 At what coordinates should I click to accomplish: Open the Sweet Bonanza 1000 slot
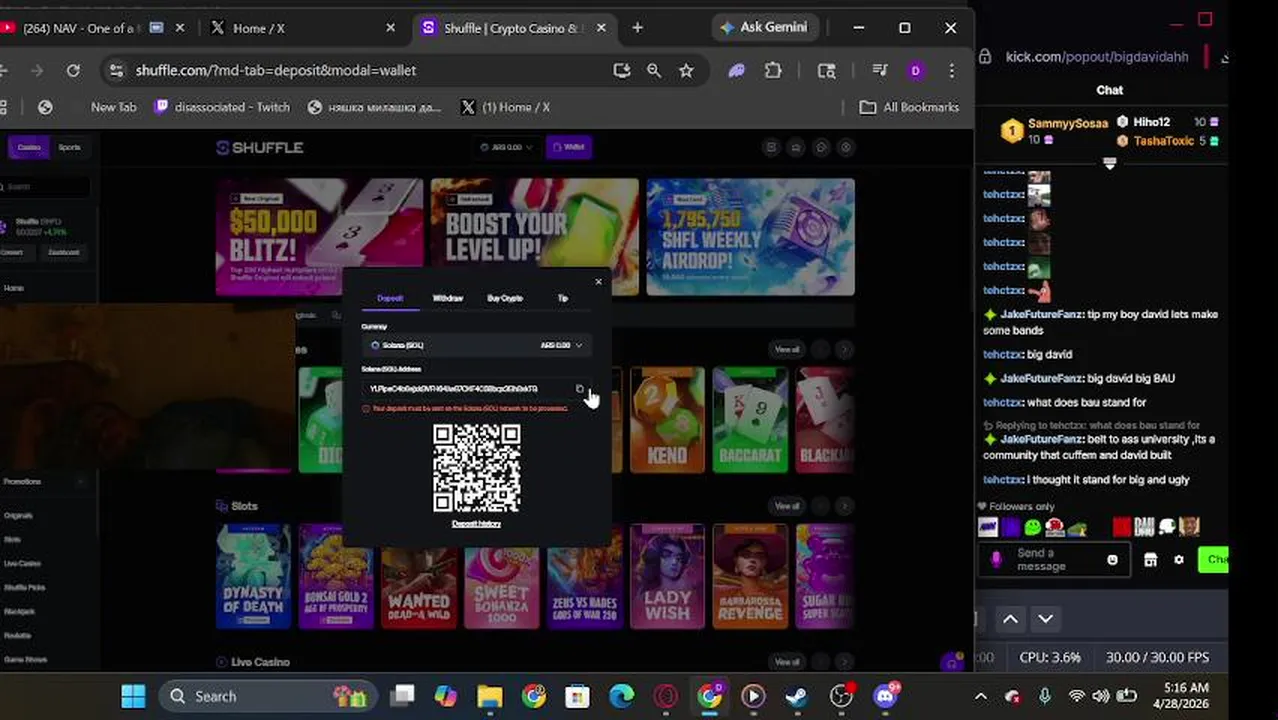[501, 576]
